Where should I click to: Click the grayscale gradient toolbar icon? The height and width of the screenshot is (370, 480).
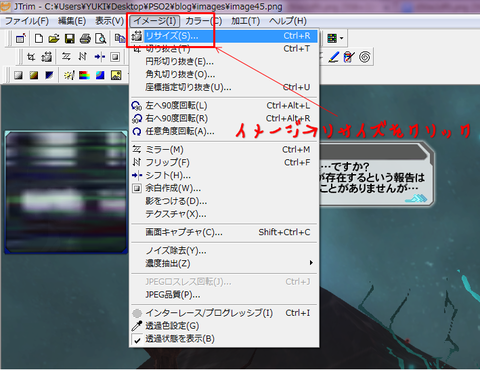(18, 75)
